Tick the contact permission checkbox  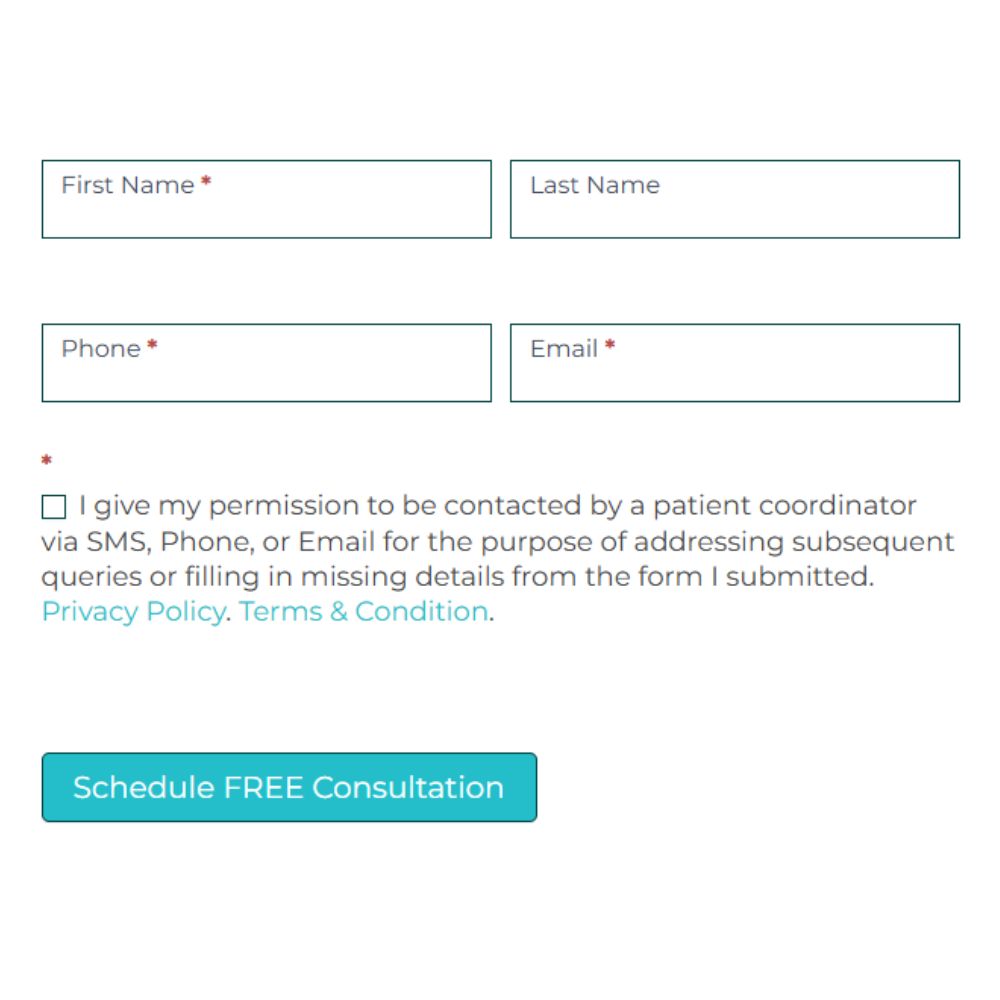tap(54, 507)
